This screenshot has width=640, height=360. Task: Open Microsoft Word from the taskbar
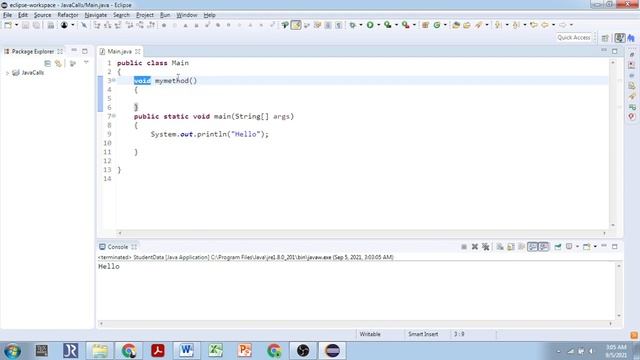(187, 351)
